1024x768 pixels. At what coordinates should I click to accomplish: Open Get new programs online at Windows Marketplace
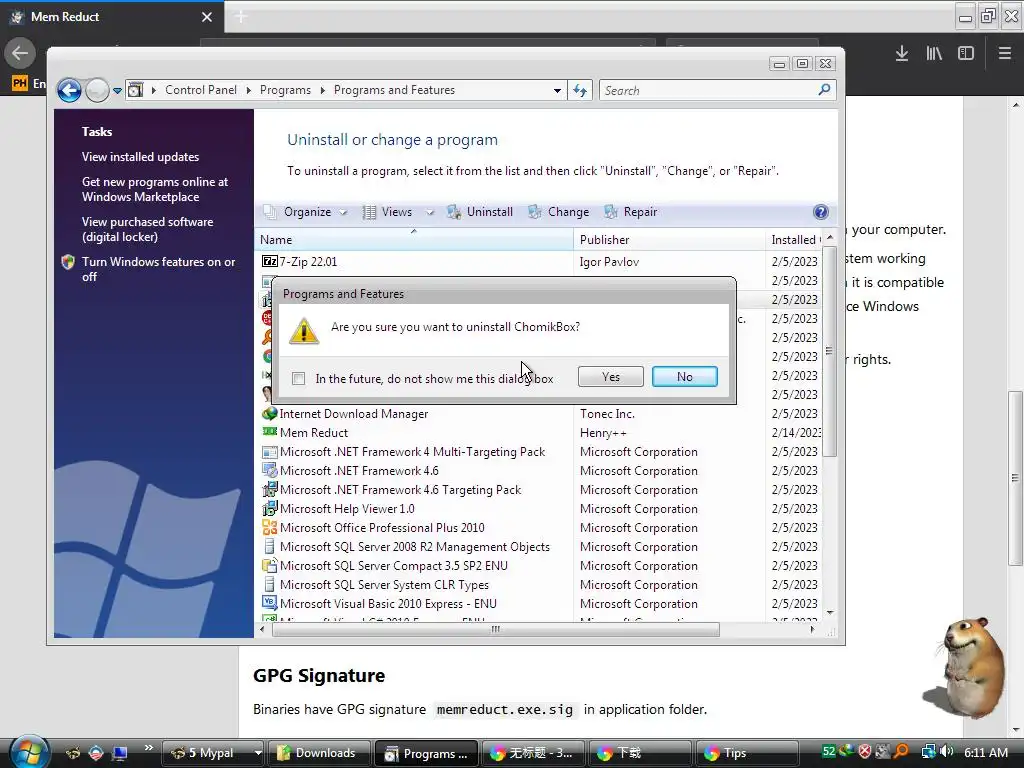[155, 189]
